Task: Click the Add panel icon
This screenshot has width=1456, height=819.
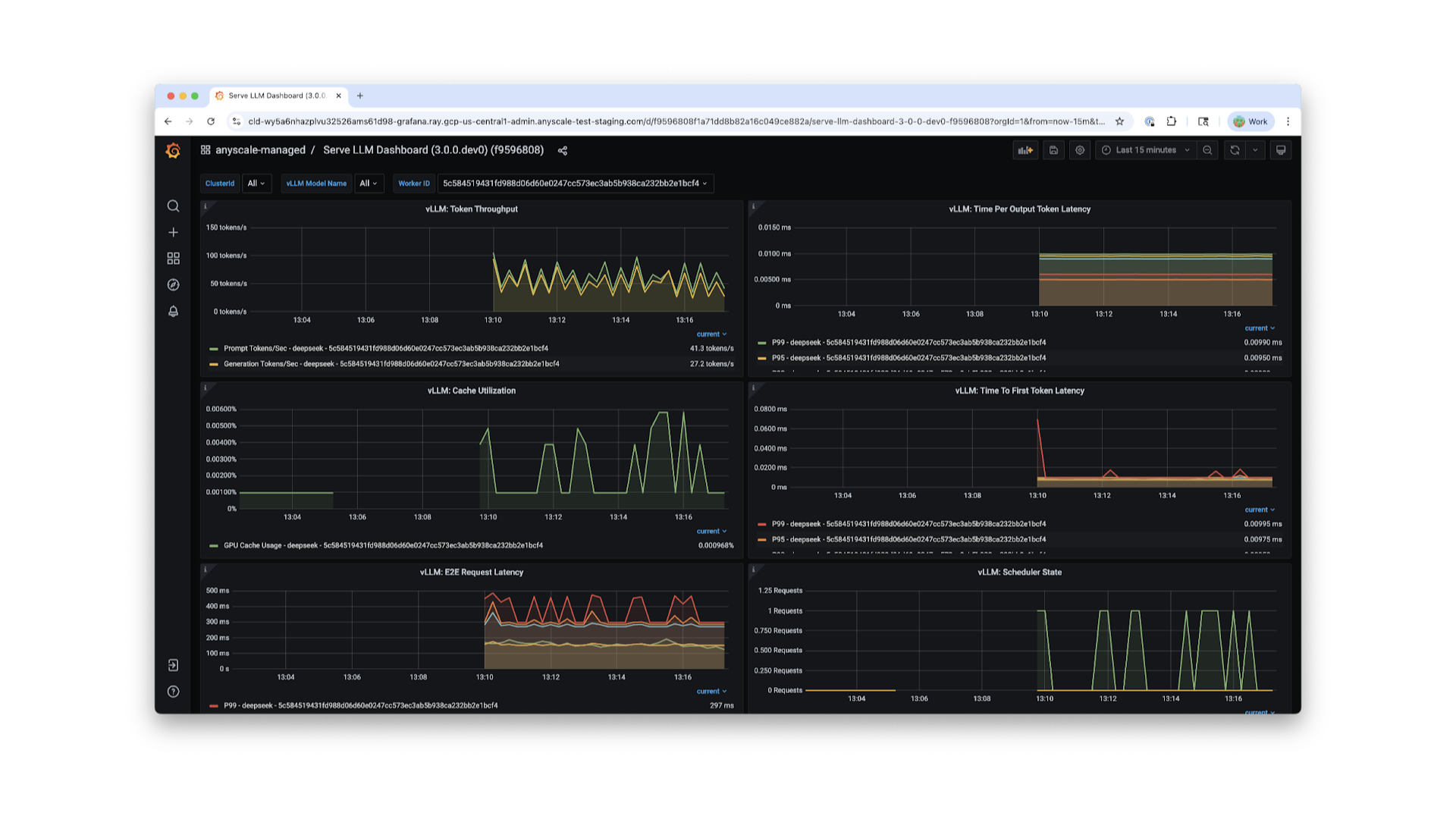Action: pos(1025,150)
